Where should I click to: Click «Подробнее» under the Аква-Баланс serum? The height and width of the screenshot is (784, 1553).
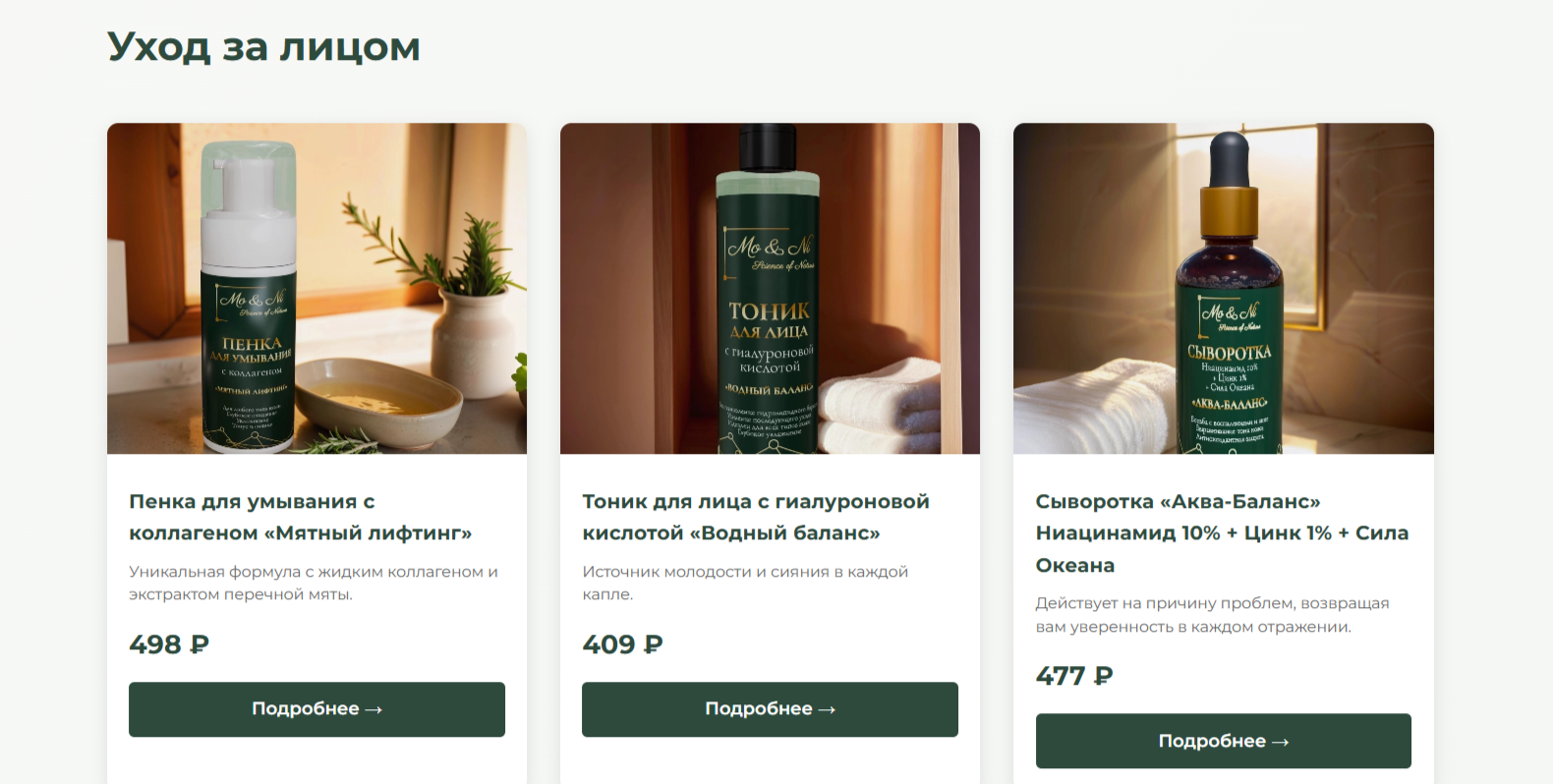point(1224,741)
